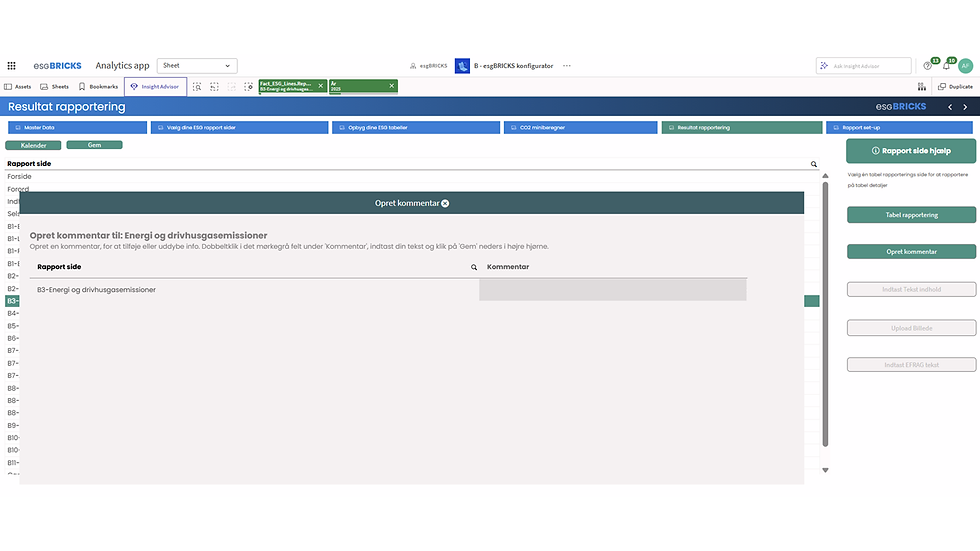Click the Indtast EFRAG tekst button

click(911, 365)
